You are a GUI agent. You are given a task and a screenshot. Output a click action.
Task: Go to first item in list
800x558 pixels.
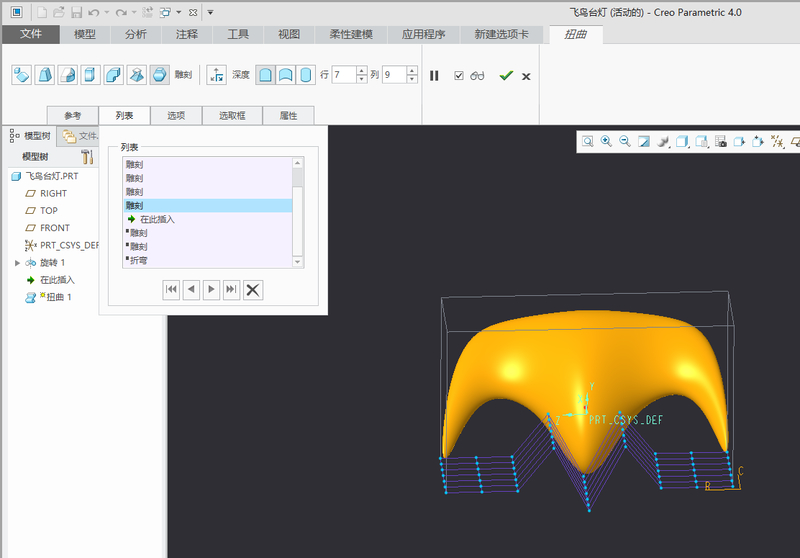(x=171, y=290)
